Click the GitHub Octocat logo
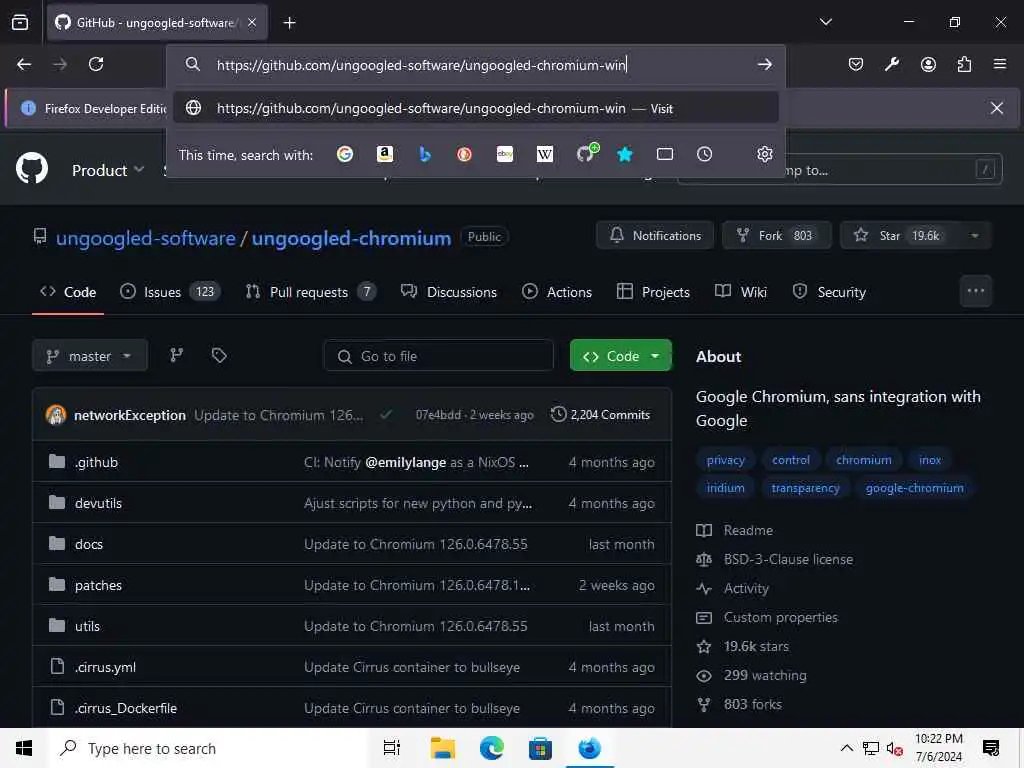 coord(32,168)
